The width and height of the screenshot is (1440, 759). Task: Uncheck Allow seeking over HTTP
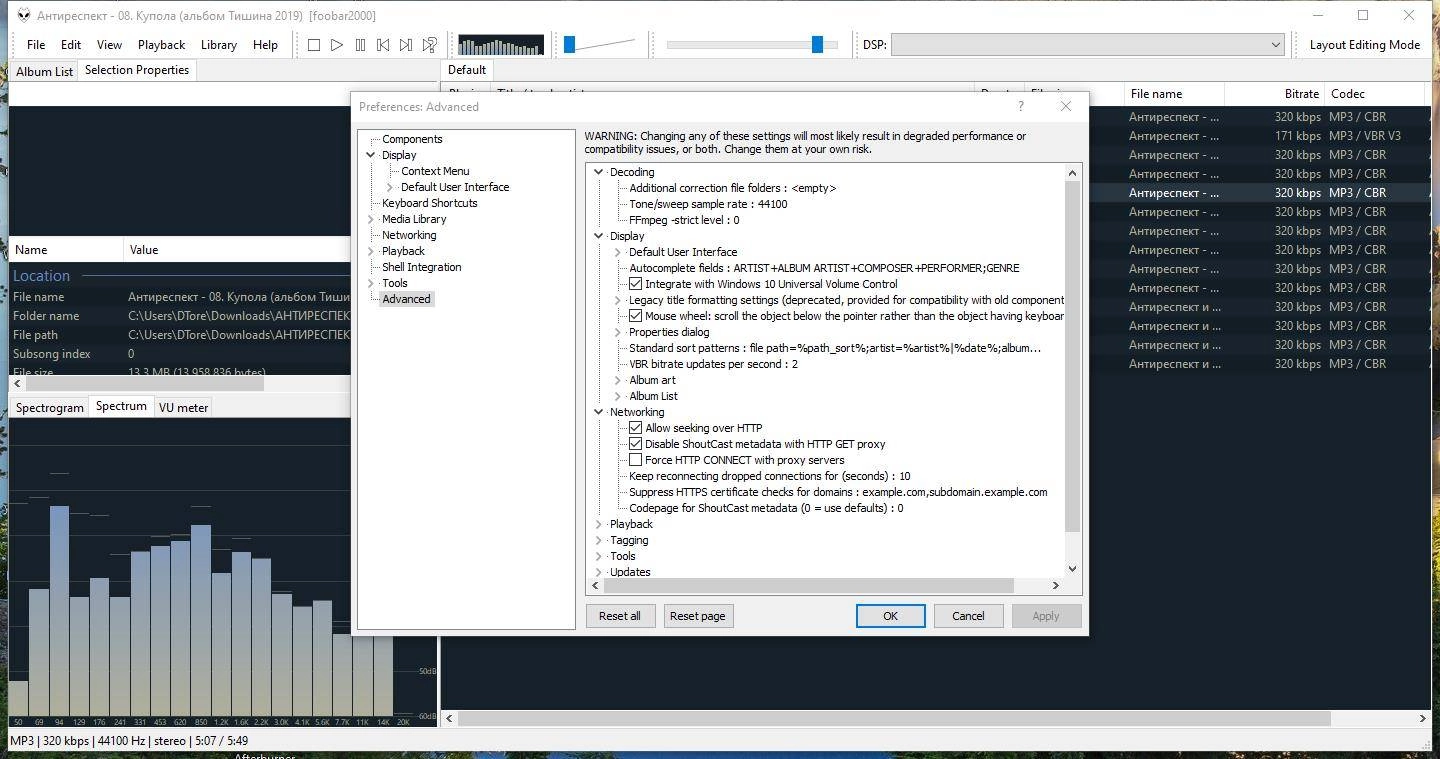[635, 428]
